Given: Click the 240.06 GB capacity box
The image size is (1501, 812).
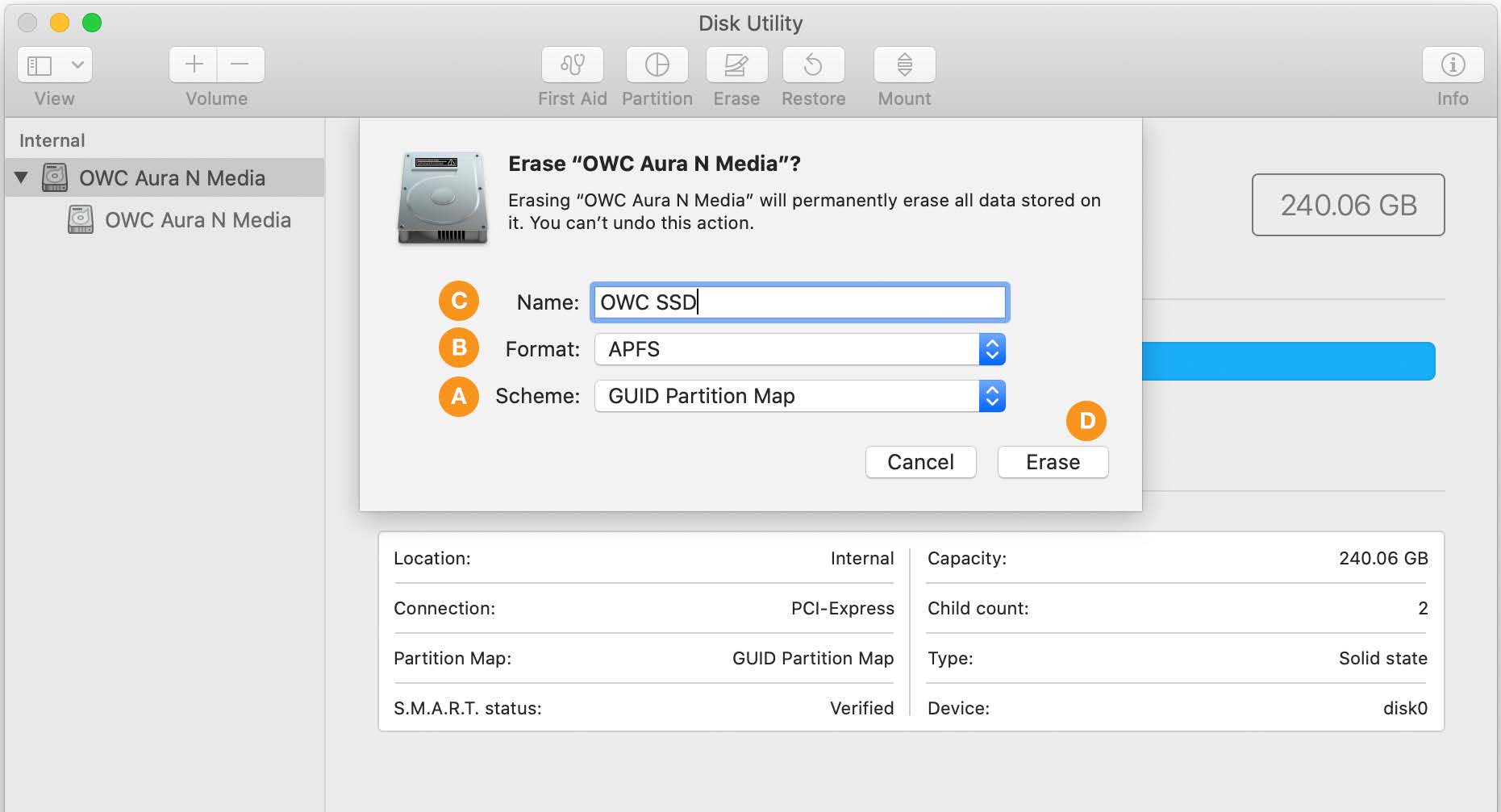Looking at the screenshot, I should coord(1348,205).
